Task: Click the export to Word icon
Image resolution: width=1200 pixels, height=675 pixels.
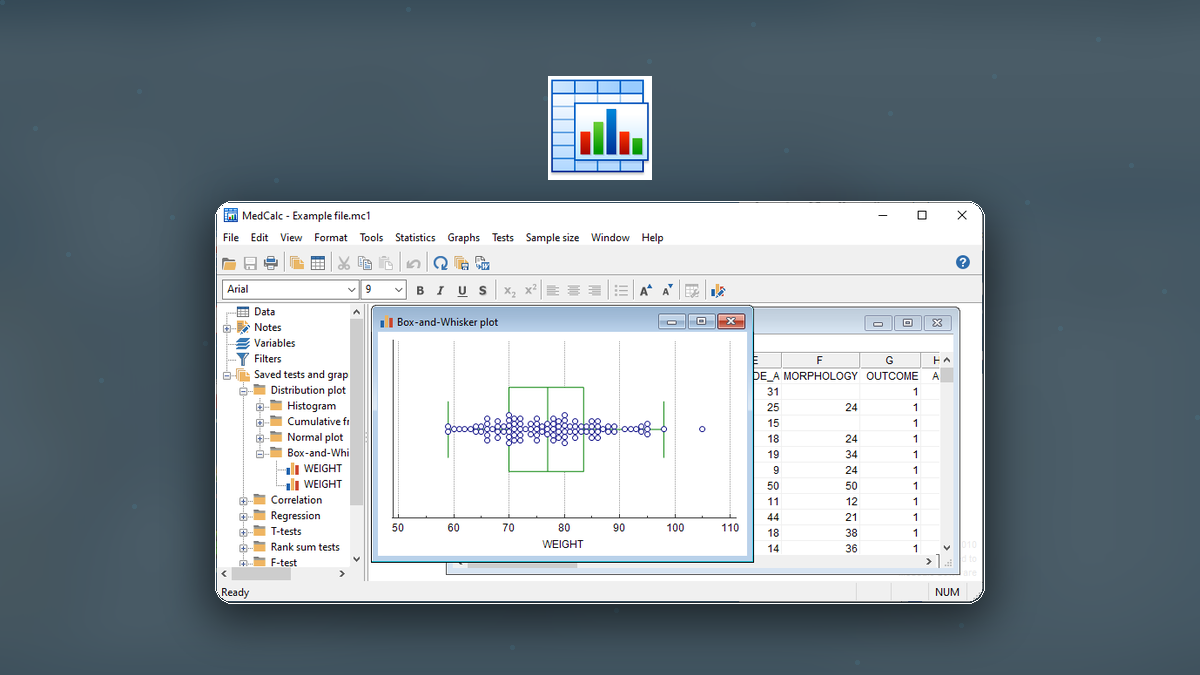Action: (x=482, y=263)
